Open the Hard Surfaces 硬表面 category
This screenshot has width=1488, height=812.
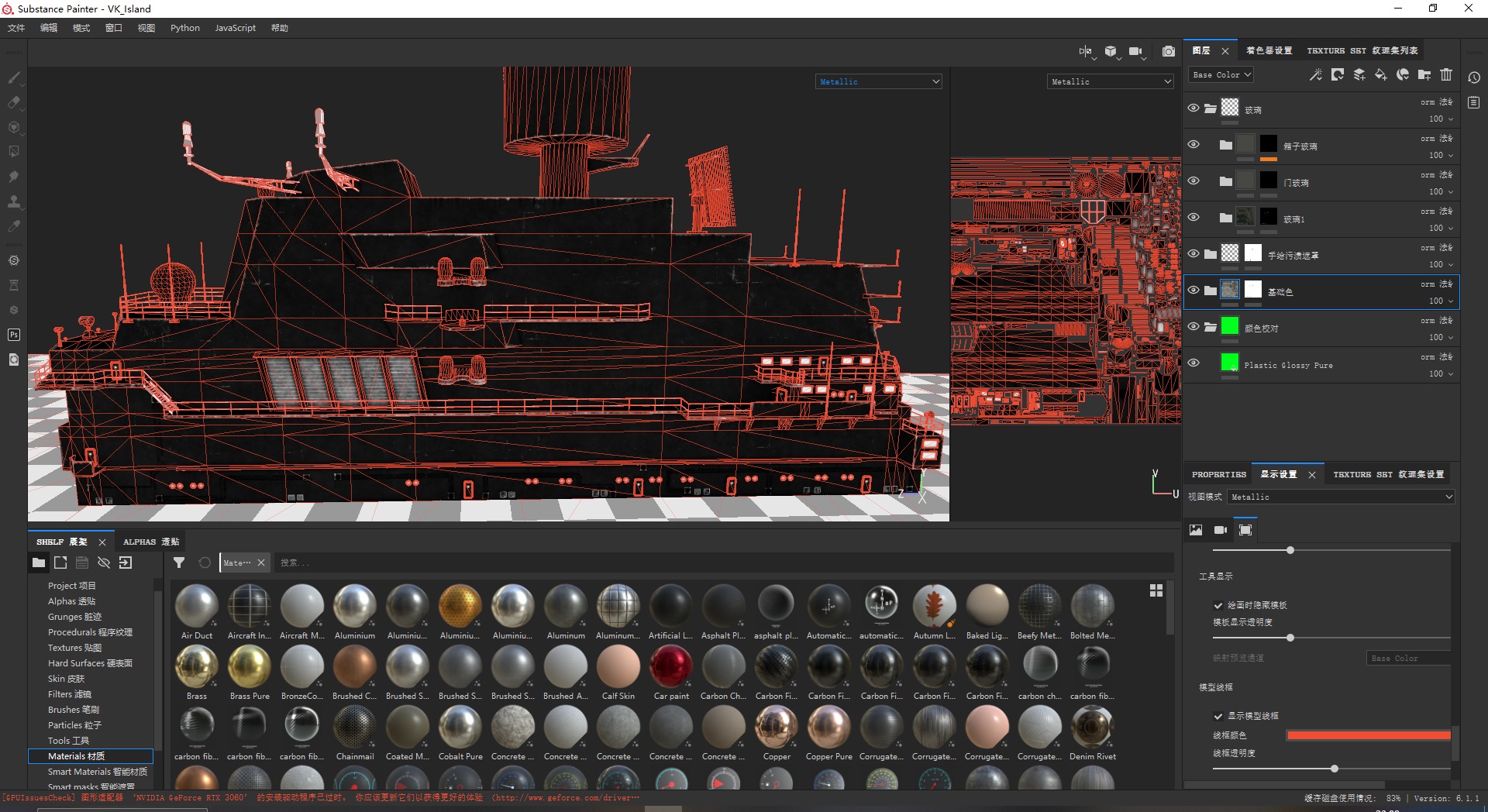[x=90, y=663]
